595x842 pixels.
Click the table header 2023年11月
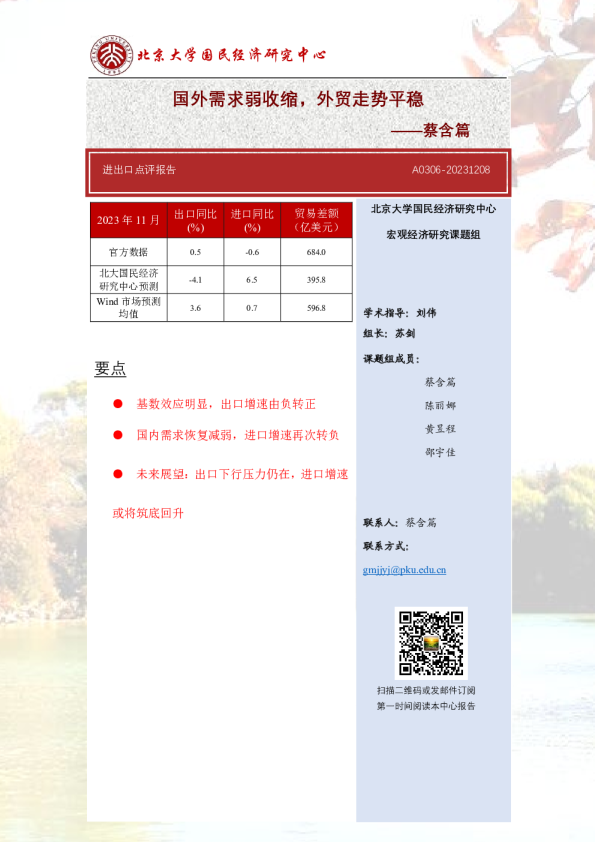(128, 220)
